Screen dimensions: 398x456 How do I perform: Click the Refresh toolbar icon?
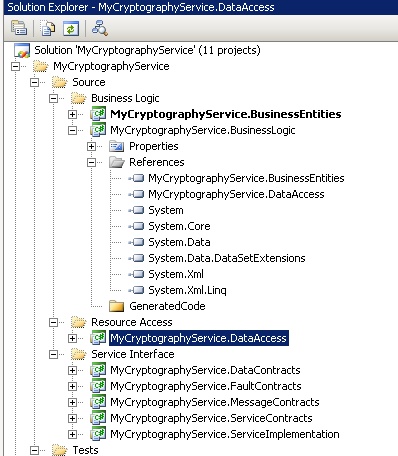[x=71, y=28]
